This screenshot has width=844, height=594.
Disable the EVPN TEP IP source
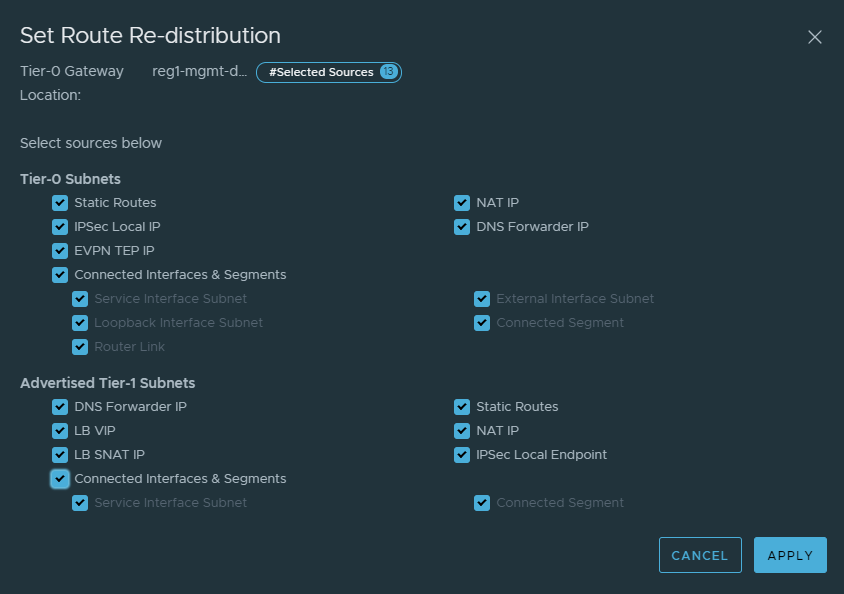(x=60, y=251)
